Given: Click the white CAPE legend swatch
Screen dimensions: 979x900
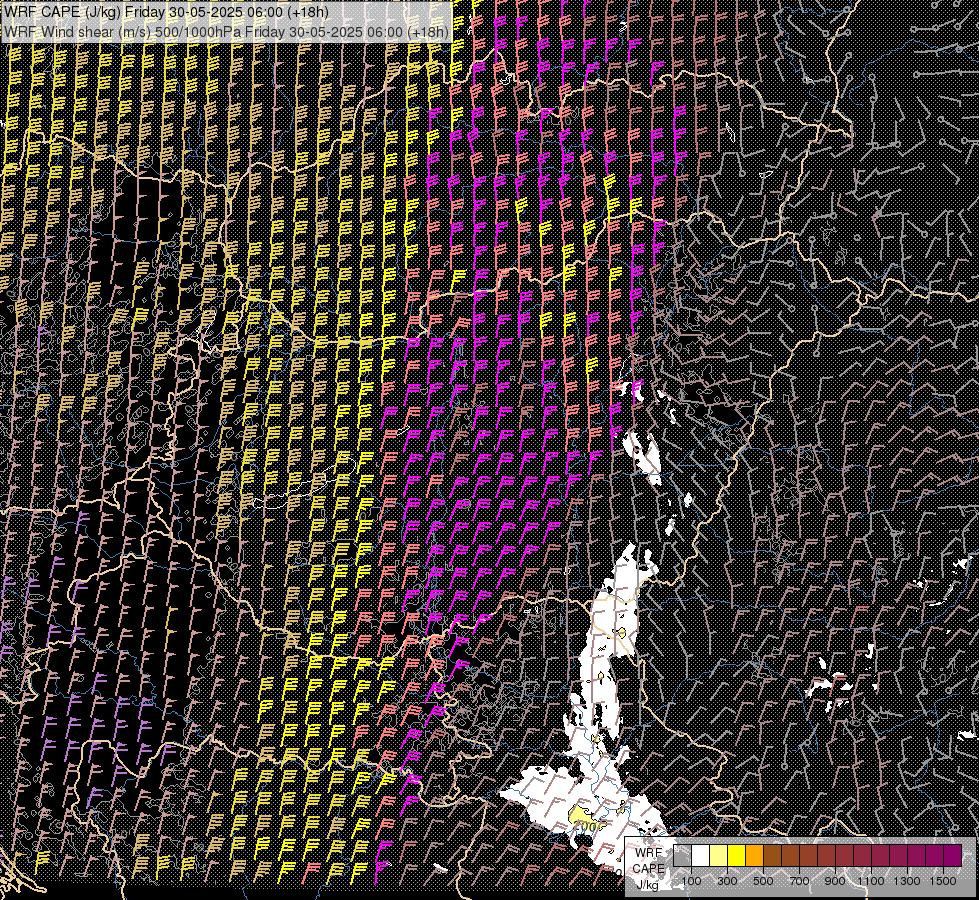Looking at the screenshot, I should (x=701, y=855).
